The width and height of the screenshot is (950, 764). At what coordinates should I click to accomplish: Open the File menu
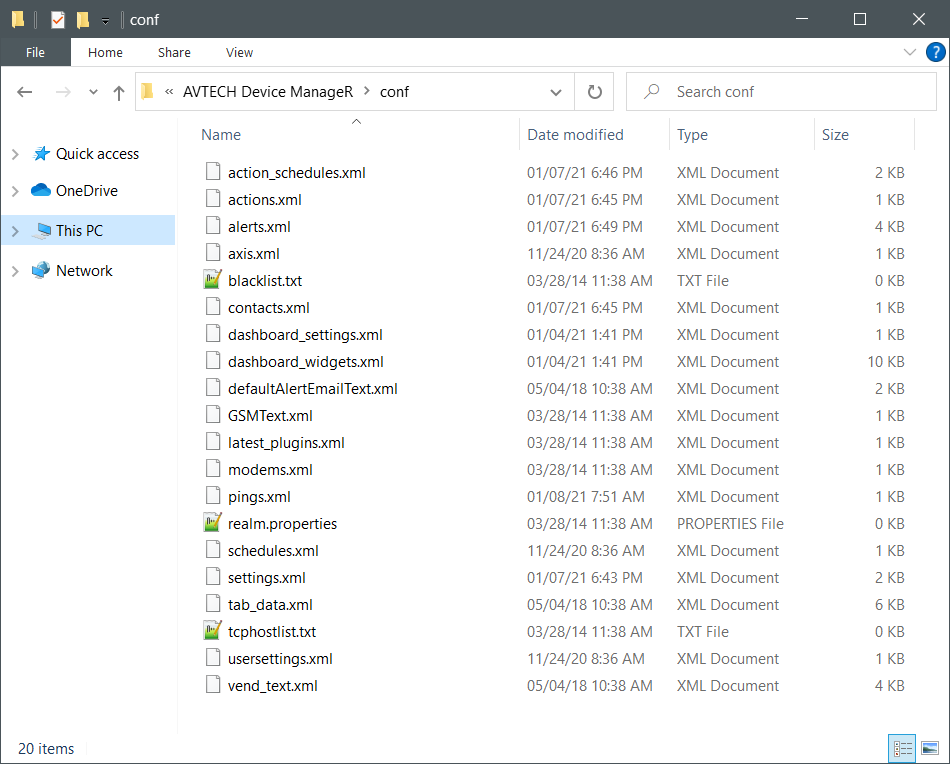click(x=35, y=52)
